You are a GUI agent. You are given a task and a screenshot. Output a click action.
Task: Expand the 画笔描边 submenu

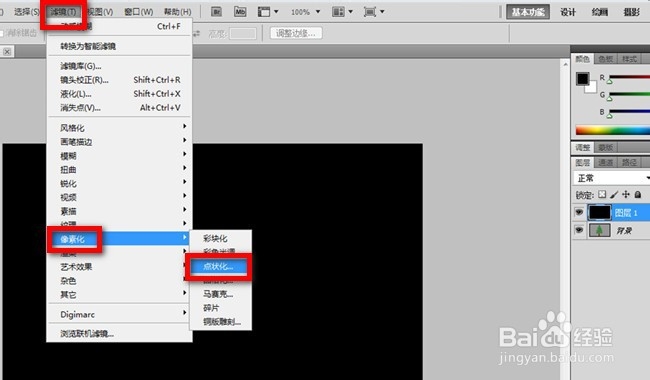[x=119, y=142]
